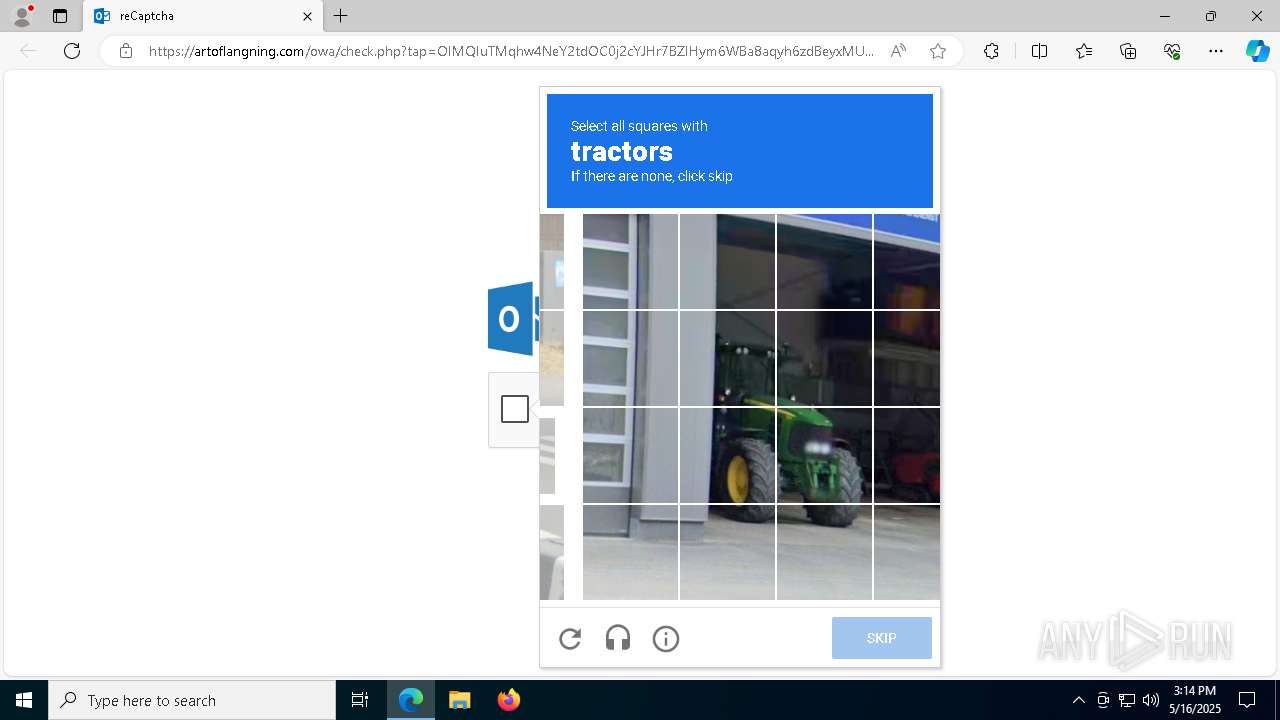Open a new browser tab
The image size is (1280, 720).
tap(341, 16)
